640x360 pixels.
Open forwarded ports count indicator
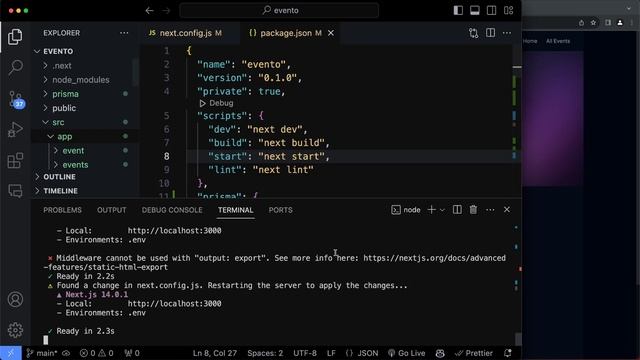(x=132, y=353)
